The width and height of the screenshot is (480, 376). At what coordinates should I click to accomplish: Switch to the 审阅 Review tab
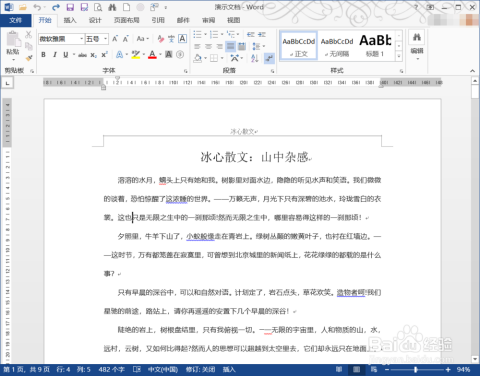click(x=209, y=20)
